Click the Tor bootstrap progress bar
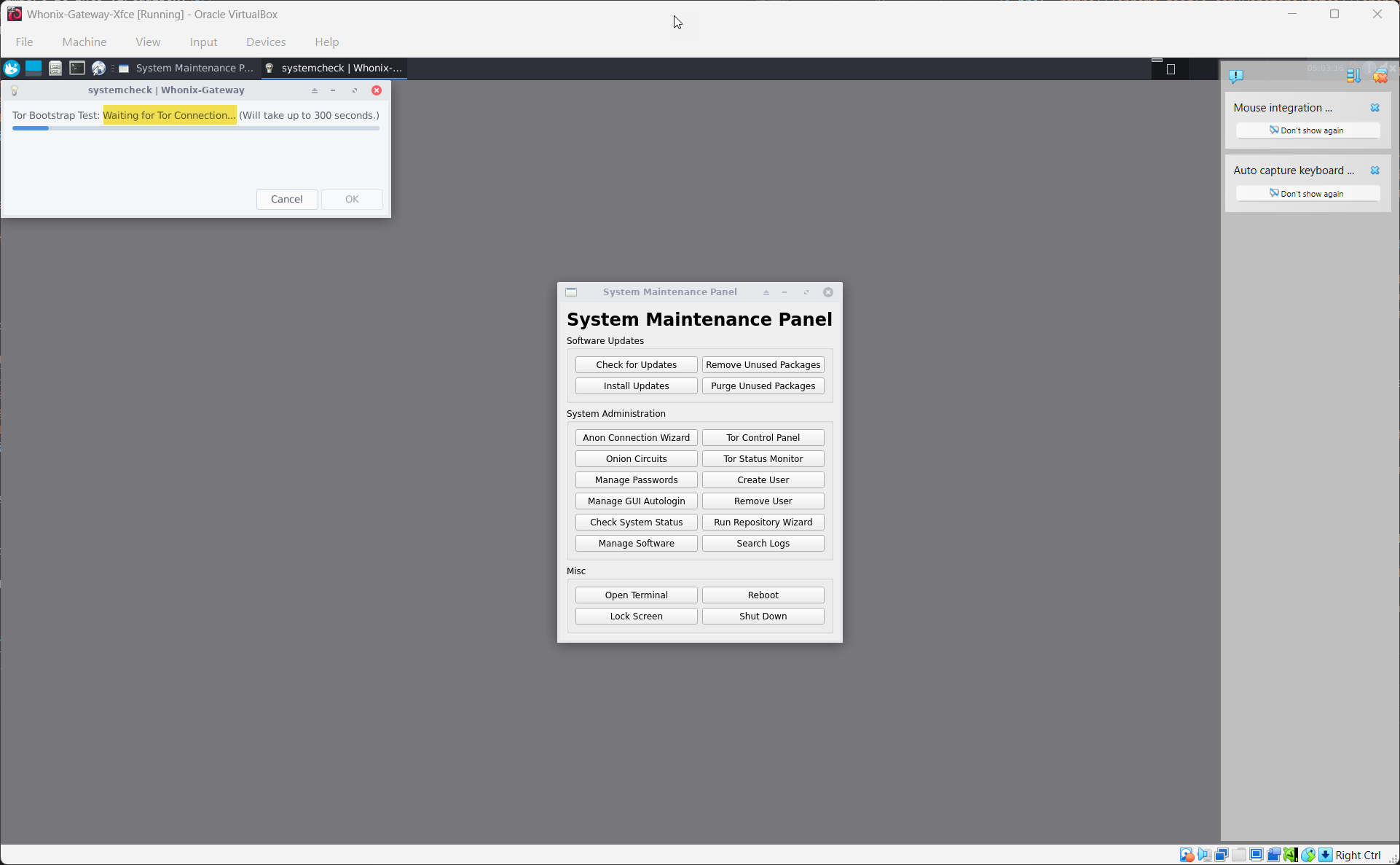Viewport: 1400px width, 865px height. (x=195, y=128)
